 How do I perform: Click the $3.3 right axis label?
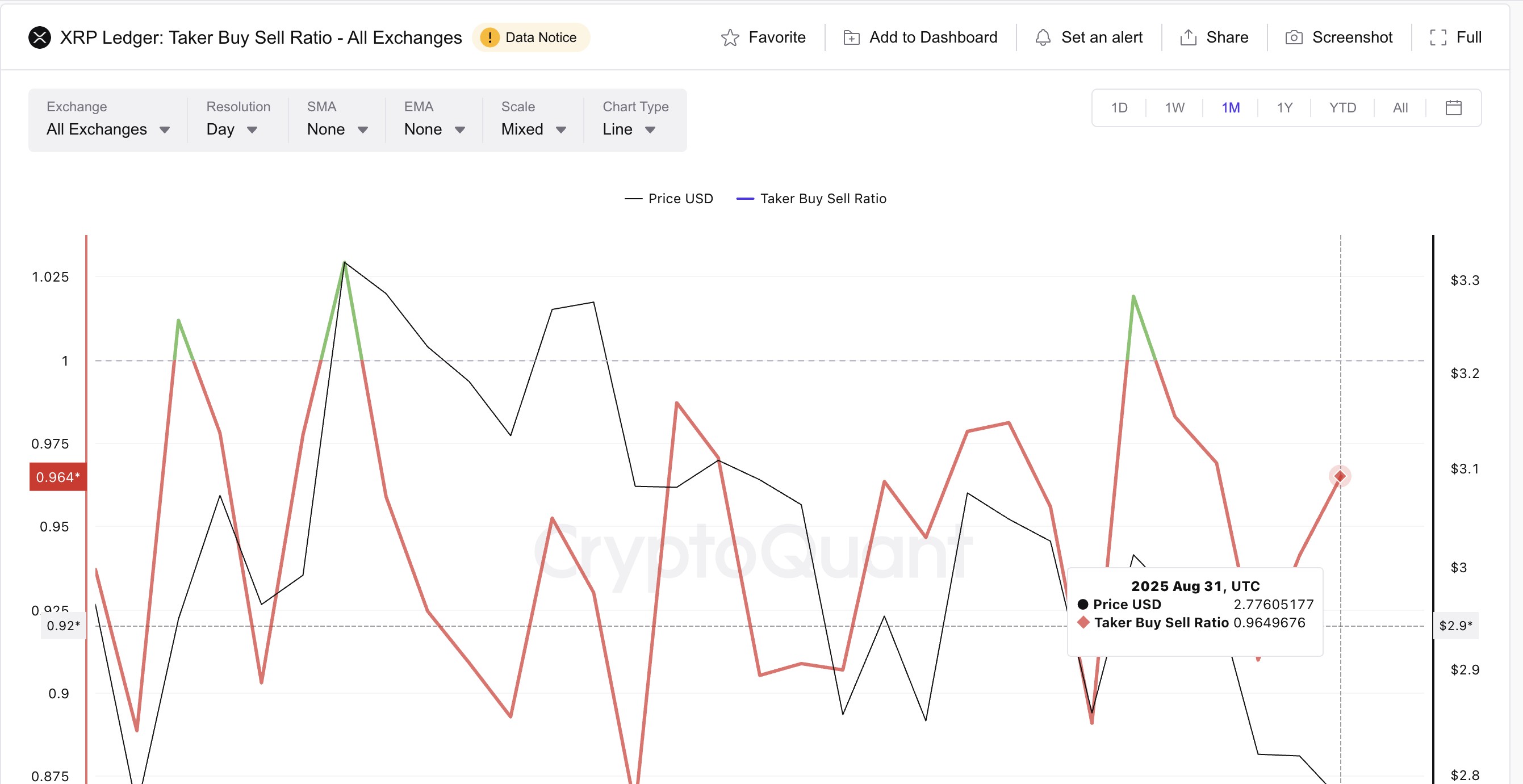[1465, 280]
